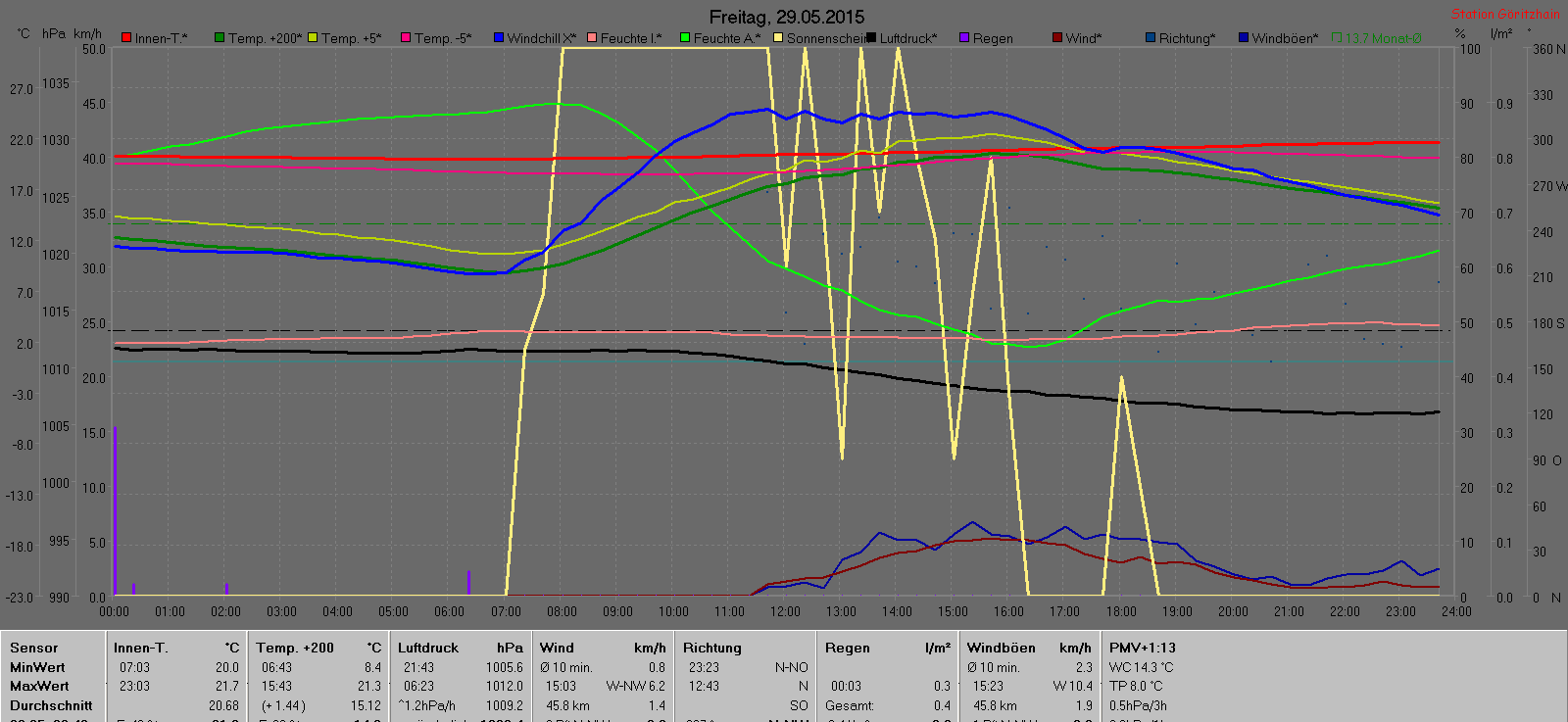Click the Luftdruck* legend label
This screenshot has height=722, width=1568.
908,38
